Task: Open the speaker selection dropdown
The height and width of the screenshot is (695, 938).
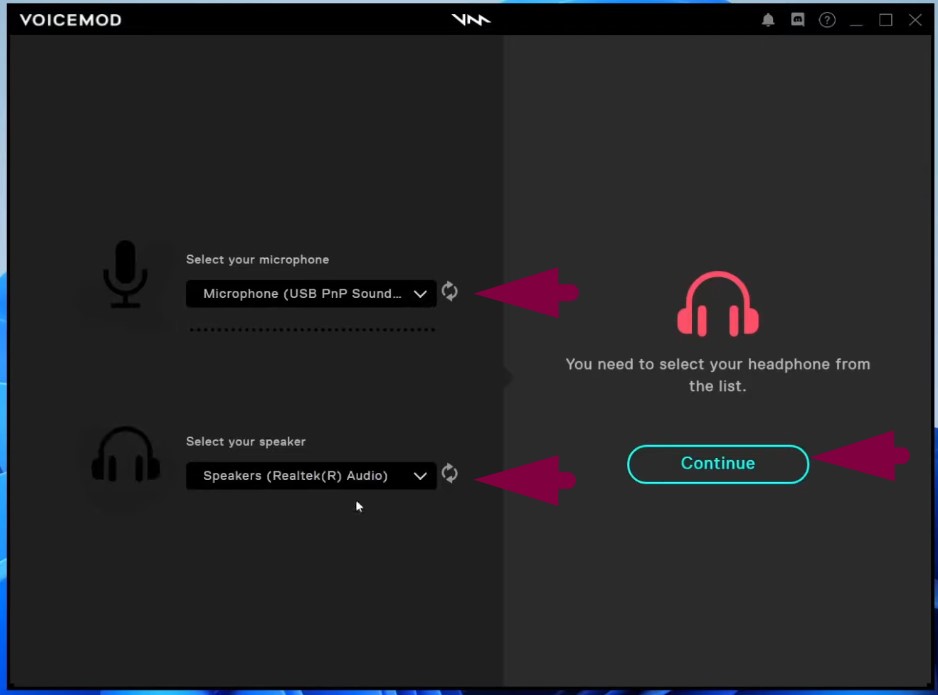Action: pos(311,475)
